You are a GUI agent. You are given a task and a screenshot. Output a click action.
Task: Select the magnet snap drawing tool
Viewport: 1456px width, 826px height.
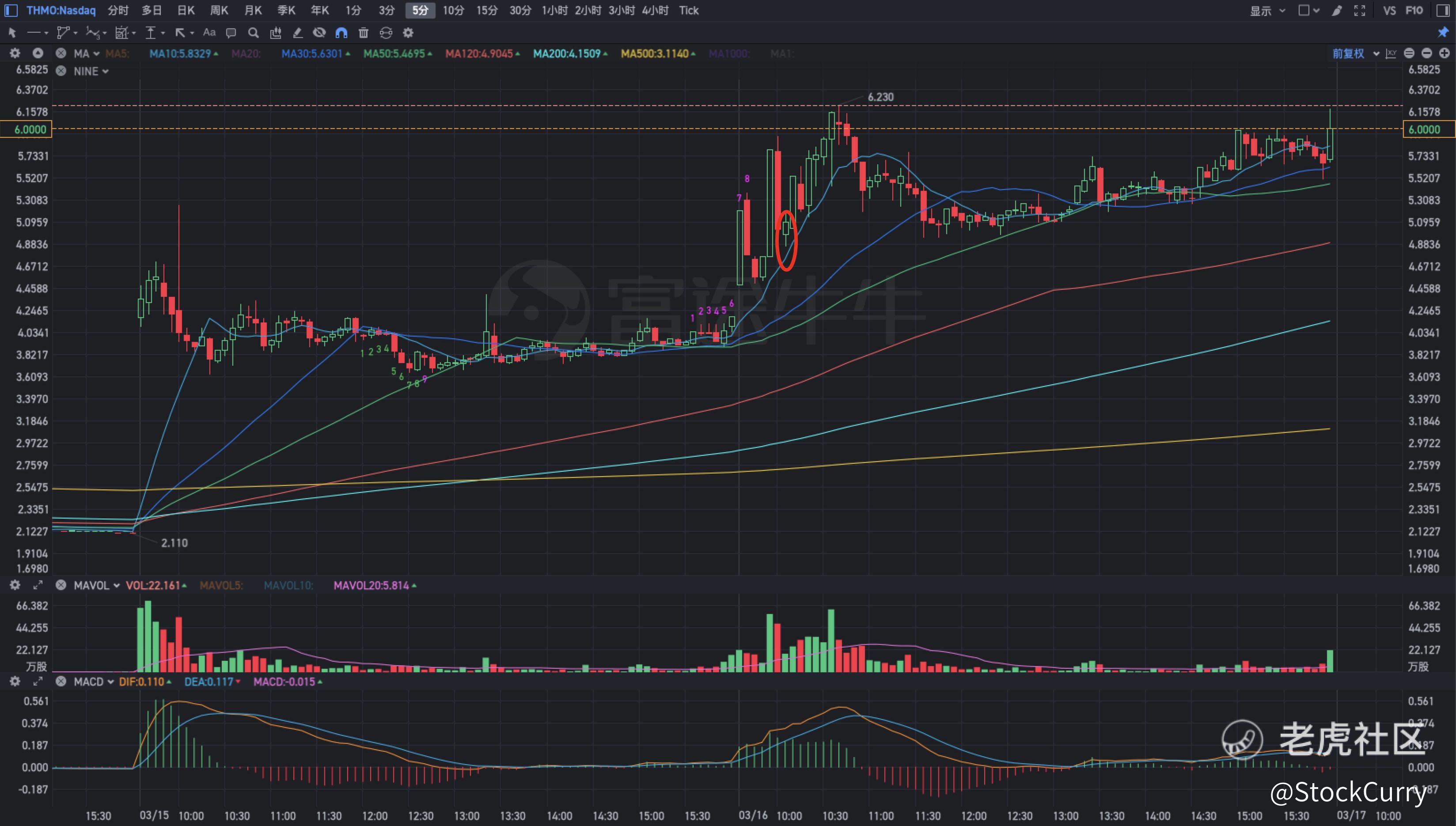(x=341, y=33)
